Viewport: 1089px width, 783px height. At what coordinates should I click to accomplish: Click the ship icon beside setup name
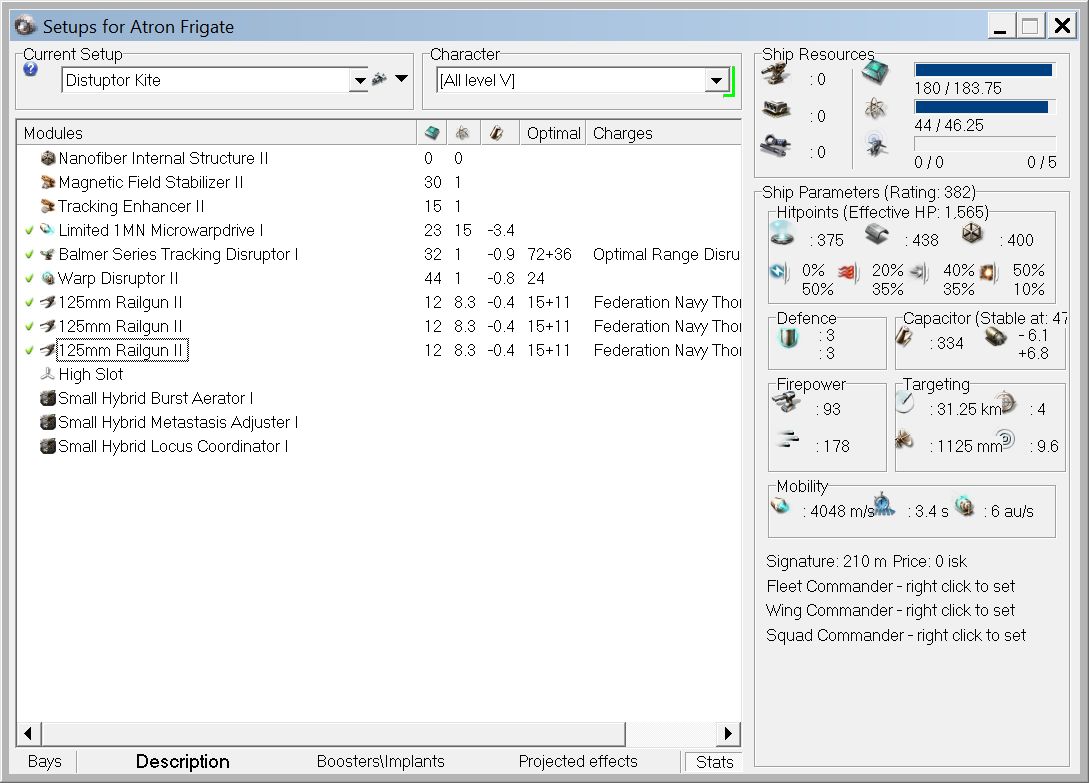tap(379, 80)
